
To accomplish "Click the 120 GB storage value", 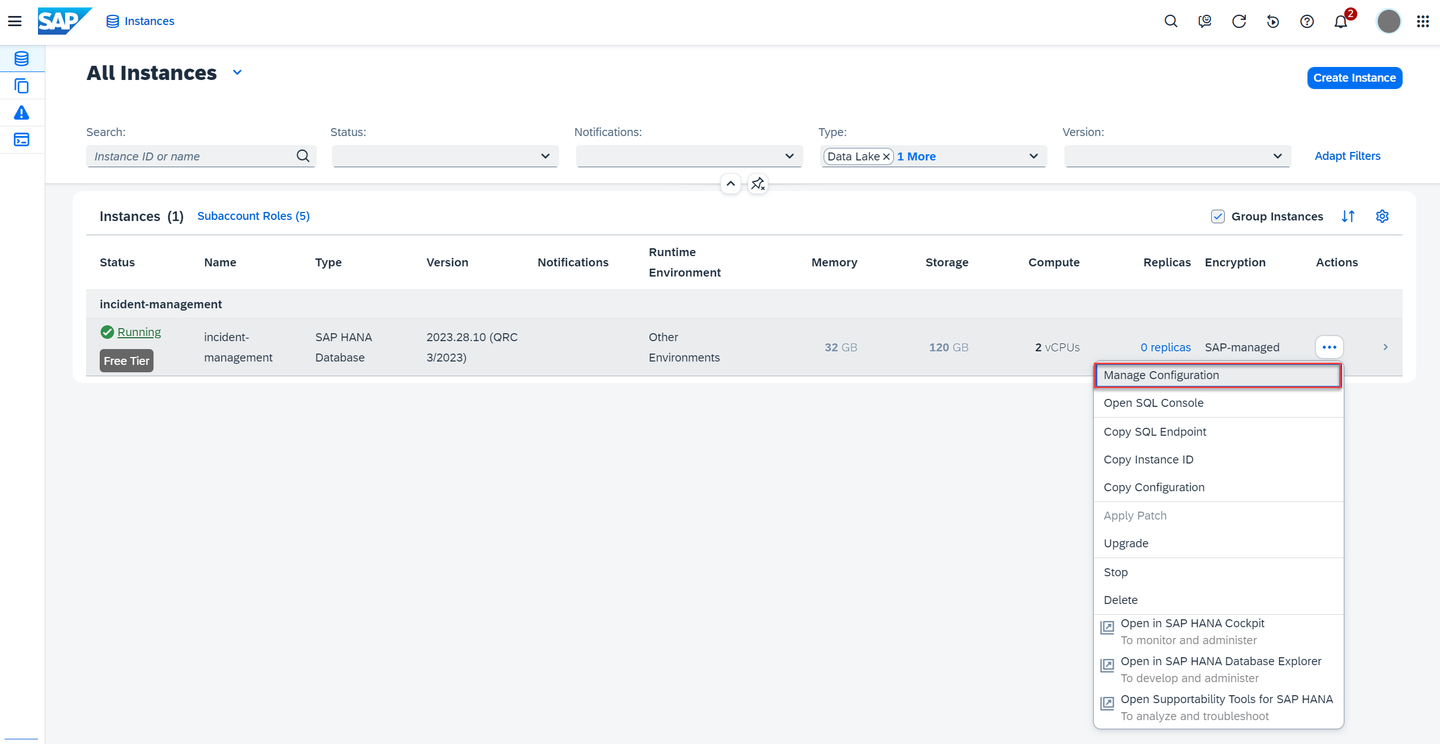I will (949, 347).
